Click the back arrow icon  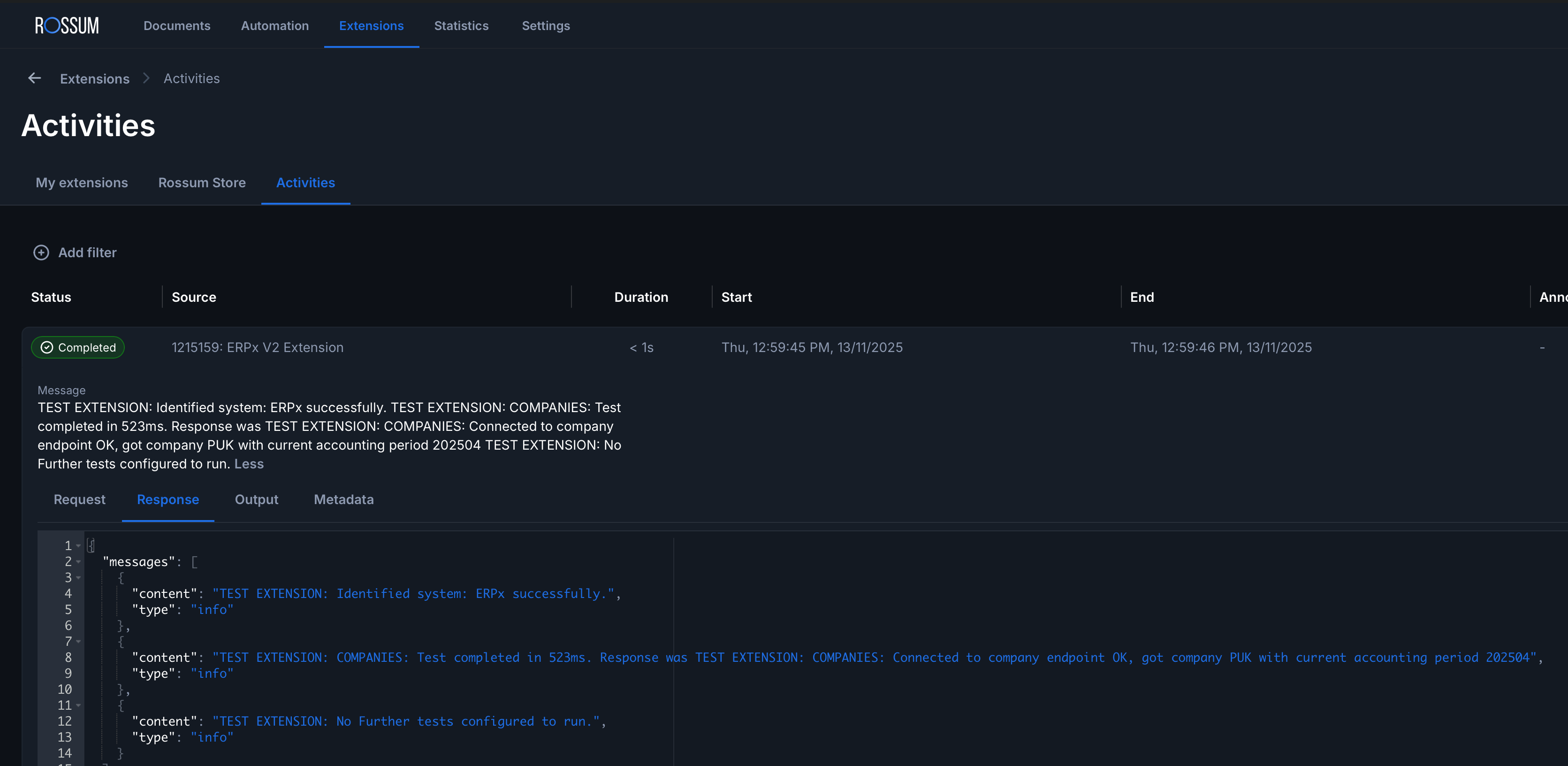[35, 78]
